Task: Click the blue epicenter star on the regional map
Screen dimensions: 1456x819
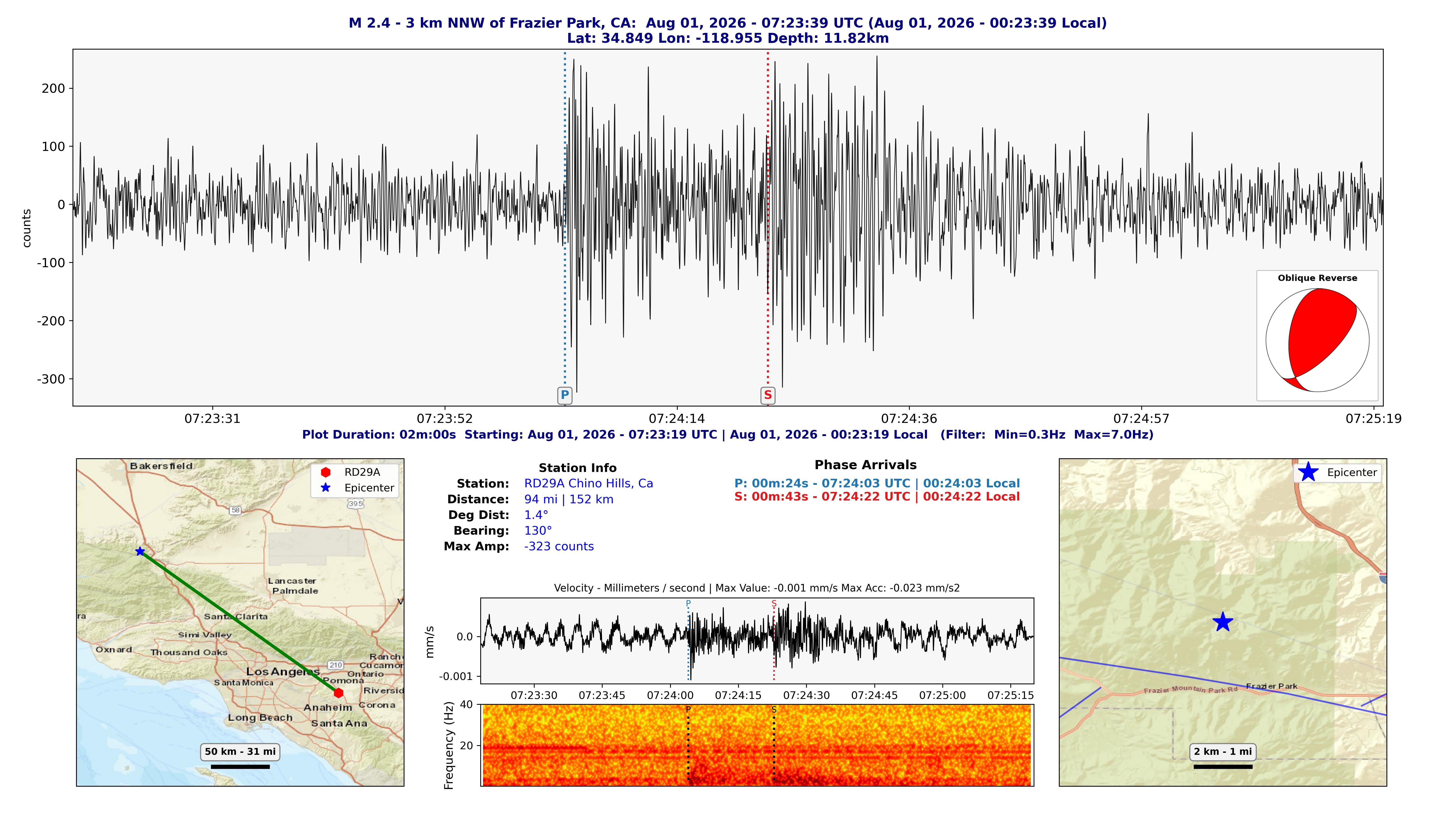Action: (x=140, y=551)
